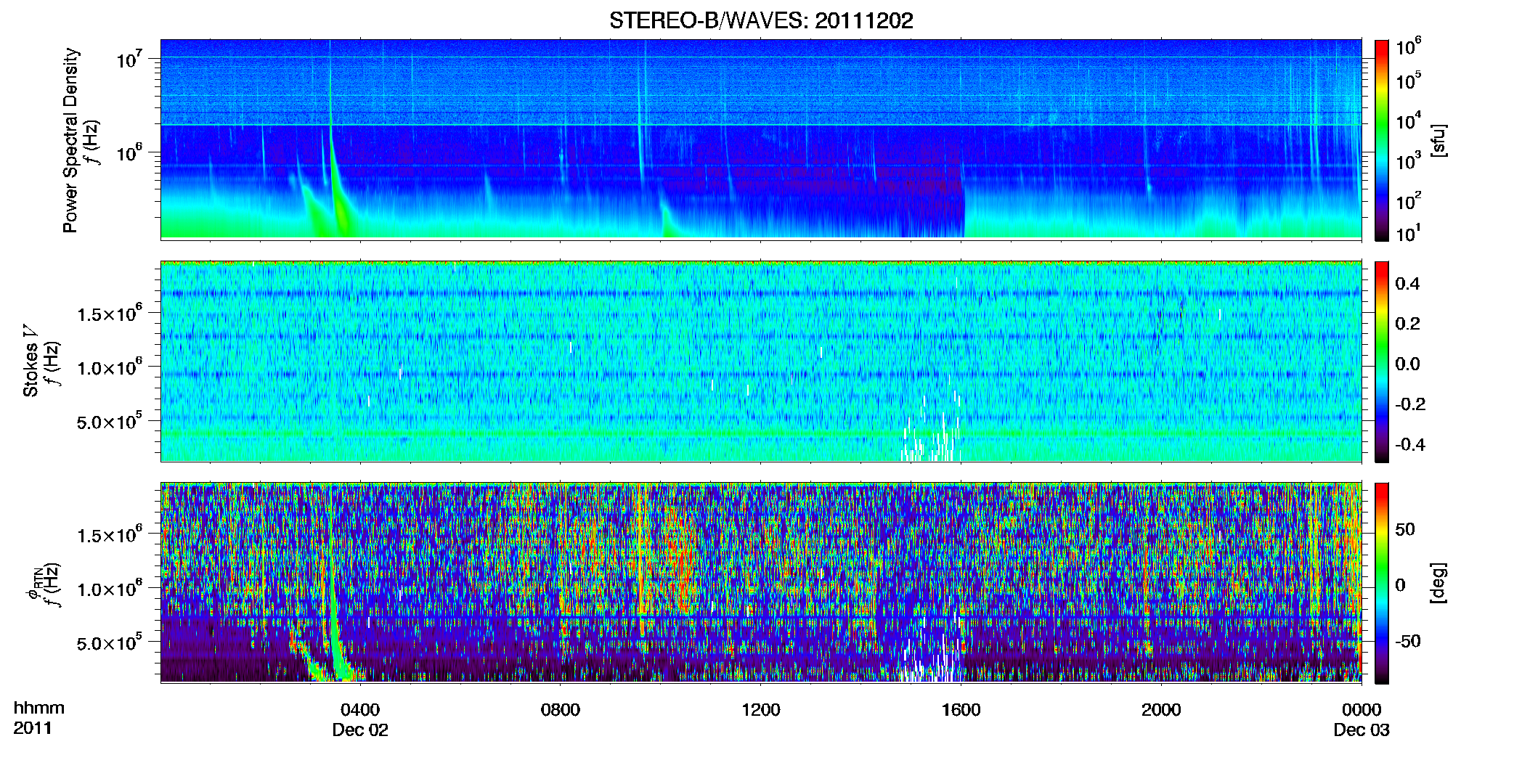
Task: Click the 0800 time tick label
Action: [561, 710]
